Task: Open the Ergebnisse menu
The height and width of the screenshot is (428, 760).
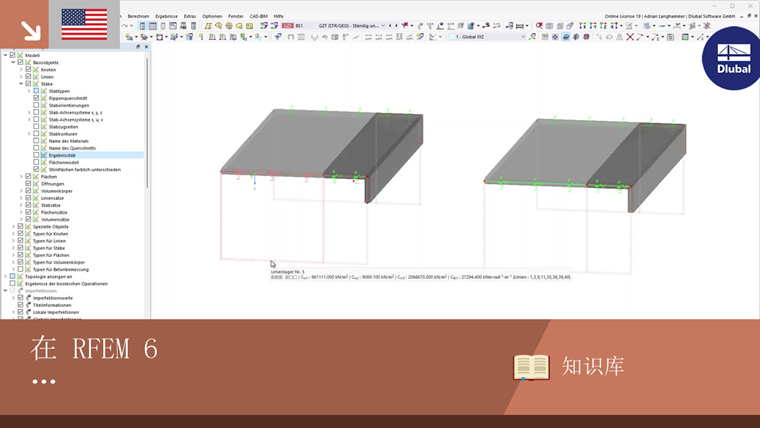Action: [x=166, y=16]
